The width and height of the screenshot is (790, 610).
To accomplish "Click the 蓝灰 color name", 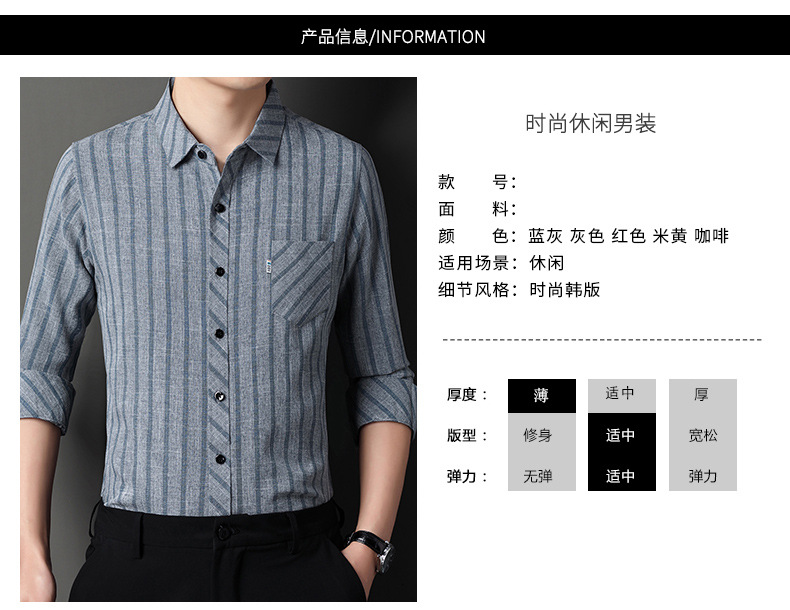I will coord(545,236).
